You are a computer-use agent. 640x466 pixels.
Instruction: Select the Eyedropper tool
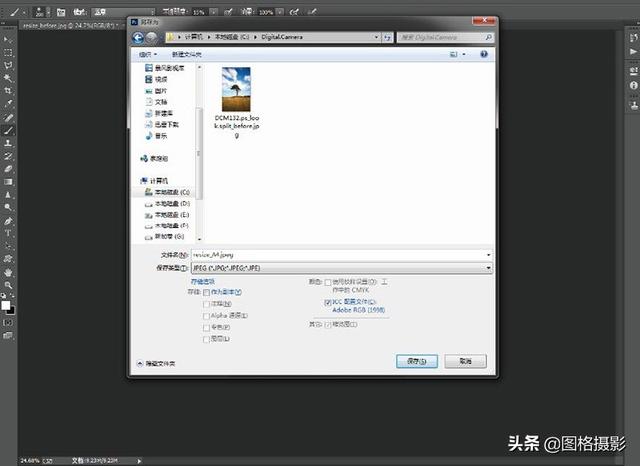[x=7, y=103]
